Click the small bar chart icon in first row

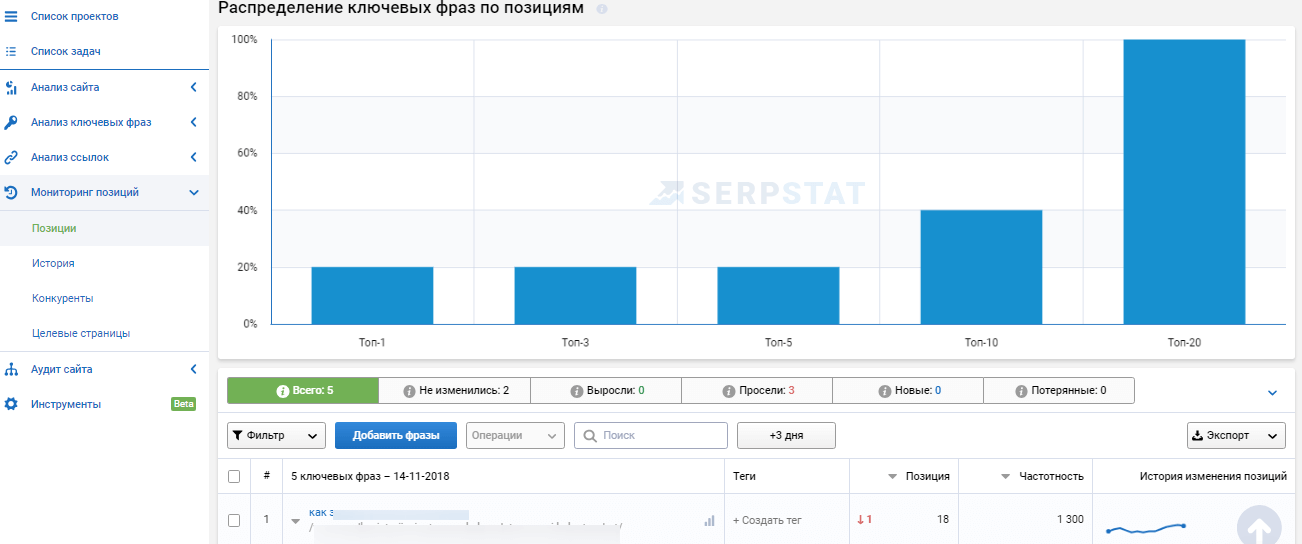tap(710, 520)
